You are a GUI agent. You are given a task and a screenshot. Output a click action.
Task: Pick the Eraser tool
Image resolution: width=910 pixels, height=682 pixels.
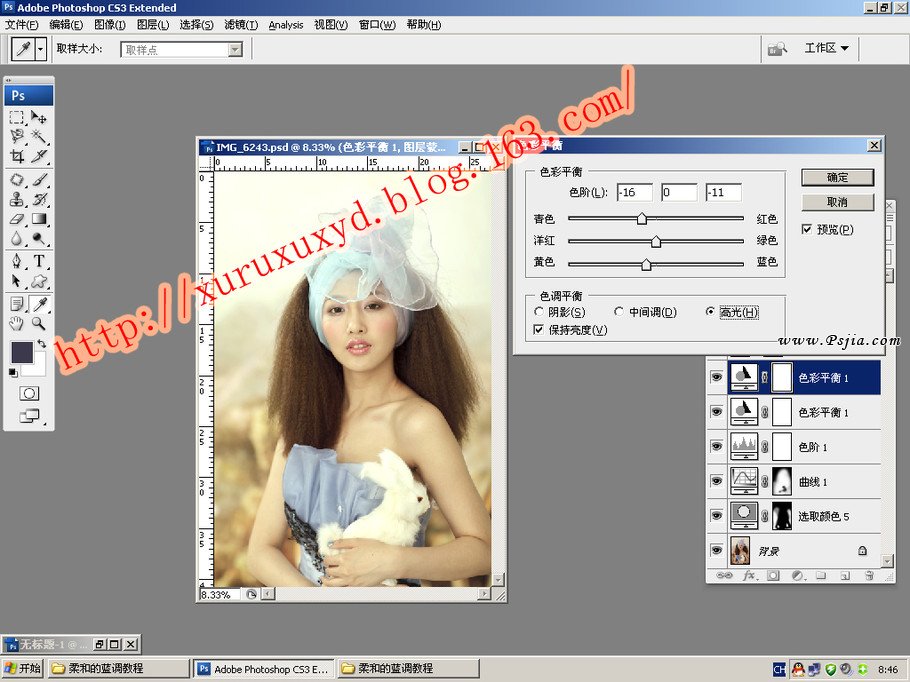(17, 219)
